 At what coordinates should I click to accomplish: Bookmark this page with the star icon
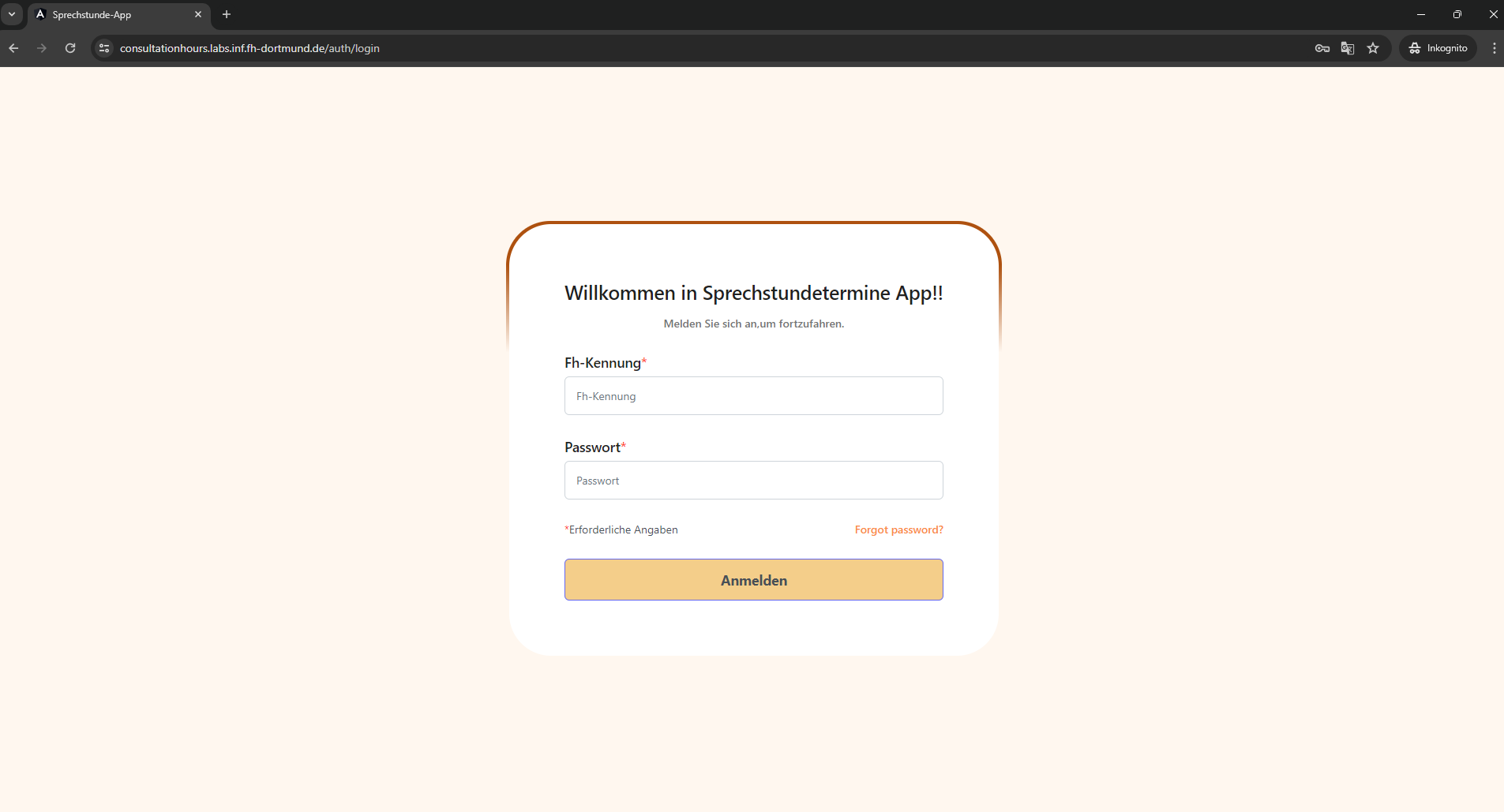click(1373, 48)
